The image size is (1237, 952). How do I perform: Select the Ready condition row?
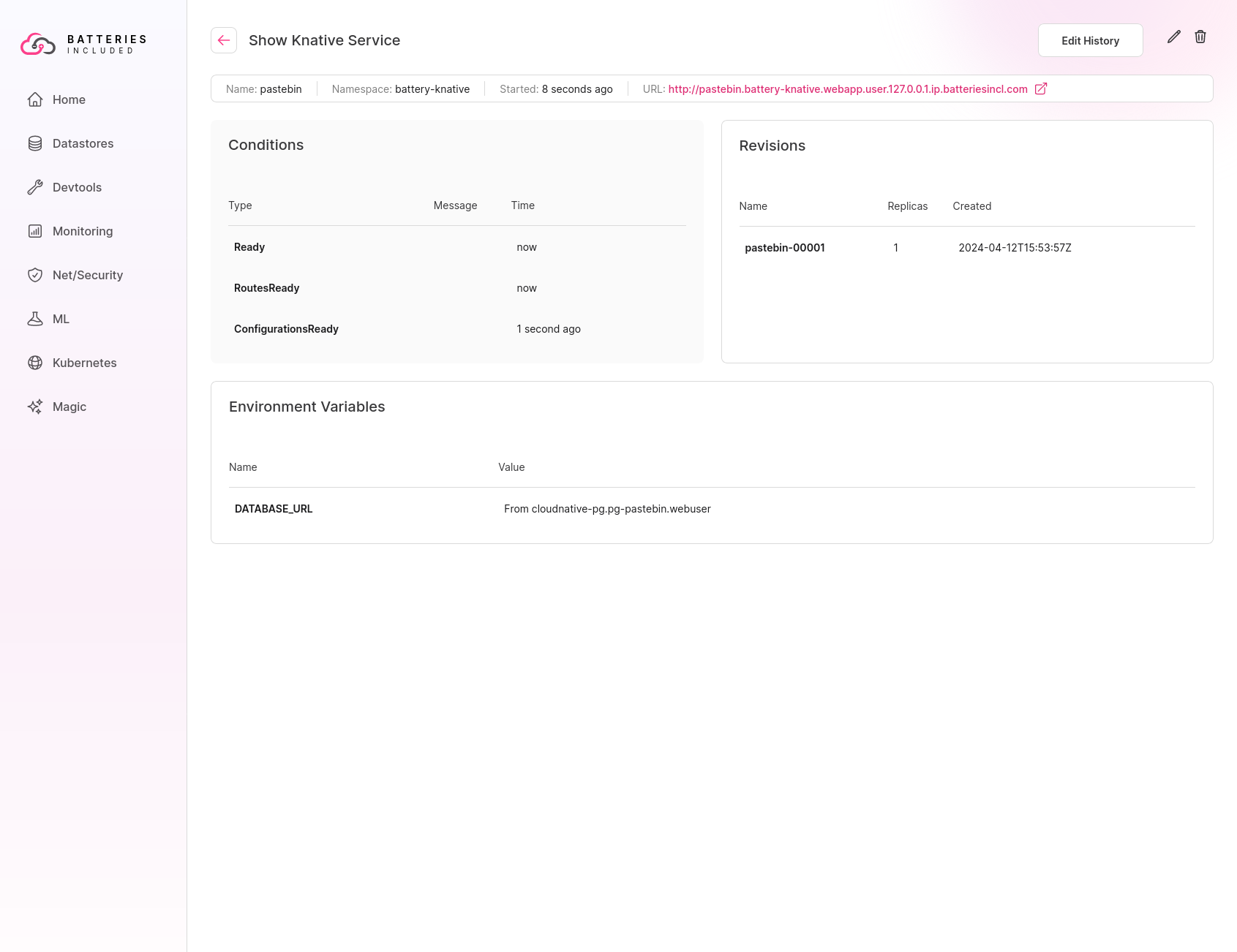click(x=249, y=247)
